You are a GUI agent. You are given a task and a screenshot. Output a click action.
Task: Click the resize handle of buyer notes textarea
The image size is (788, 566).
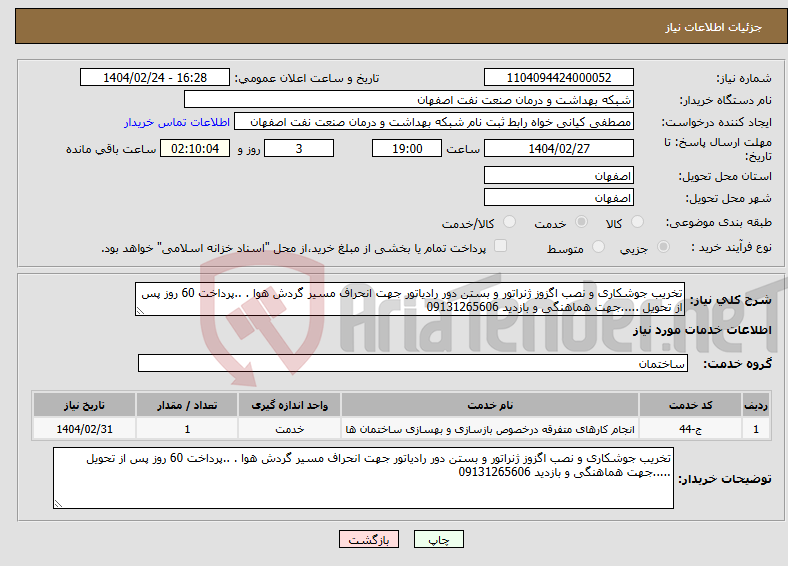tap(58, 504)
